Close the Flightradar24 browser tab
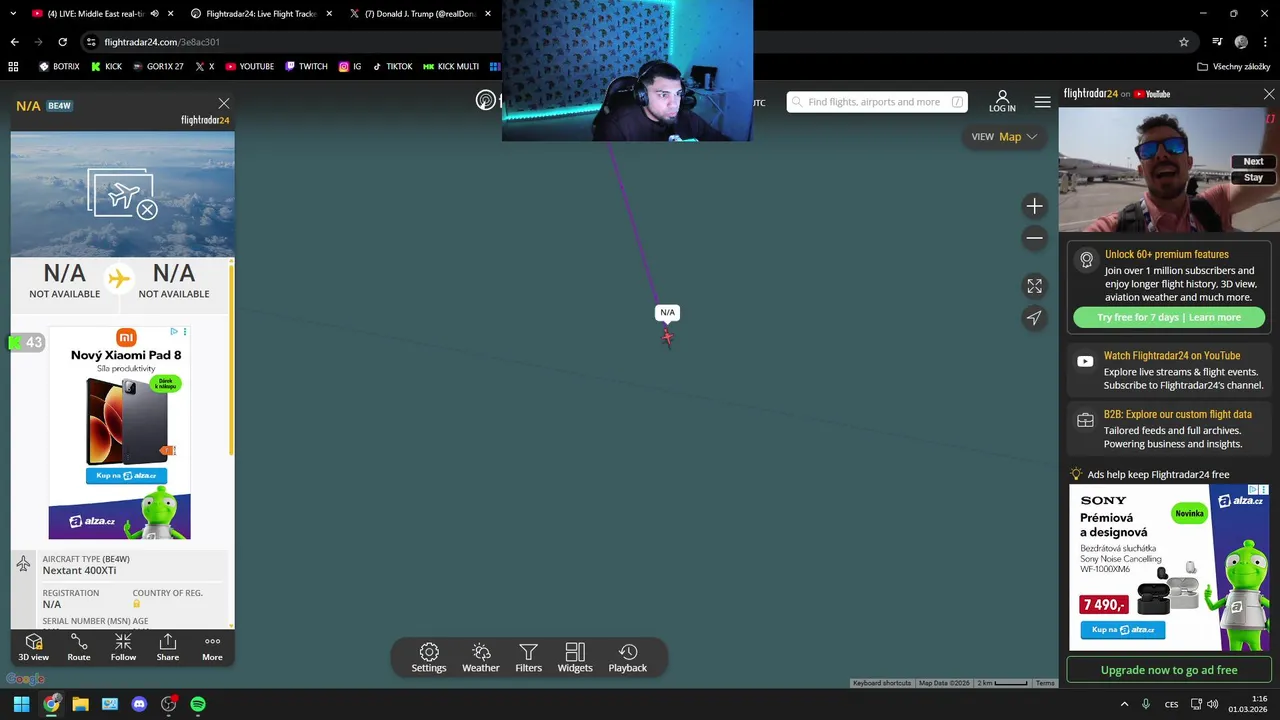The height and width of the screenshot is (720, 1280). 329,14
